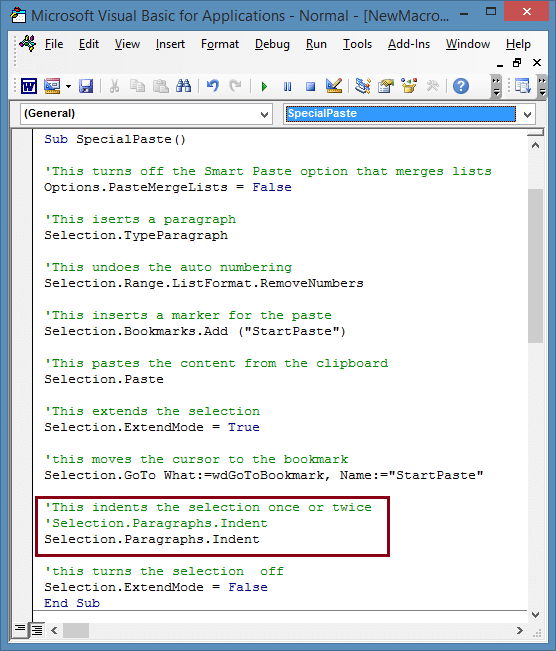Click Insert UserForm toolbar icon
The image size is (556, 651).
tap(52, 86)
